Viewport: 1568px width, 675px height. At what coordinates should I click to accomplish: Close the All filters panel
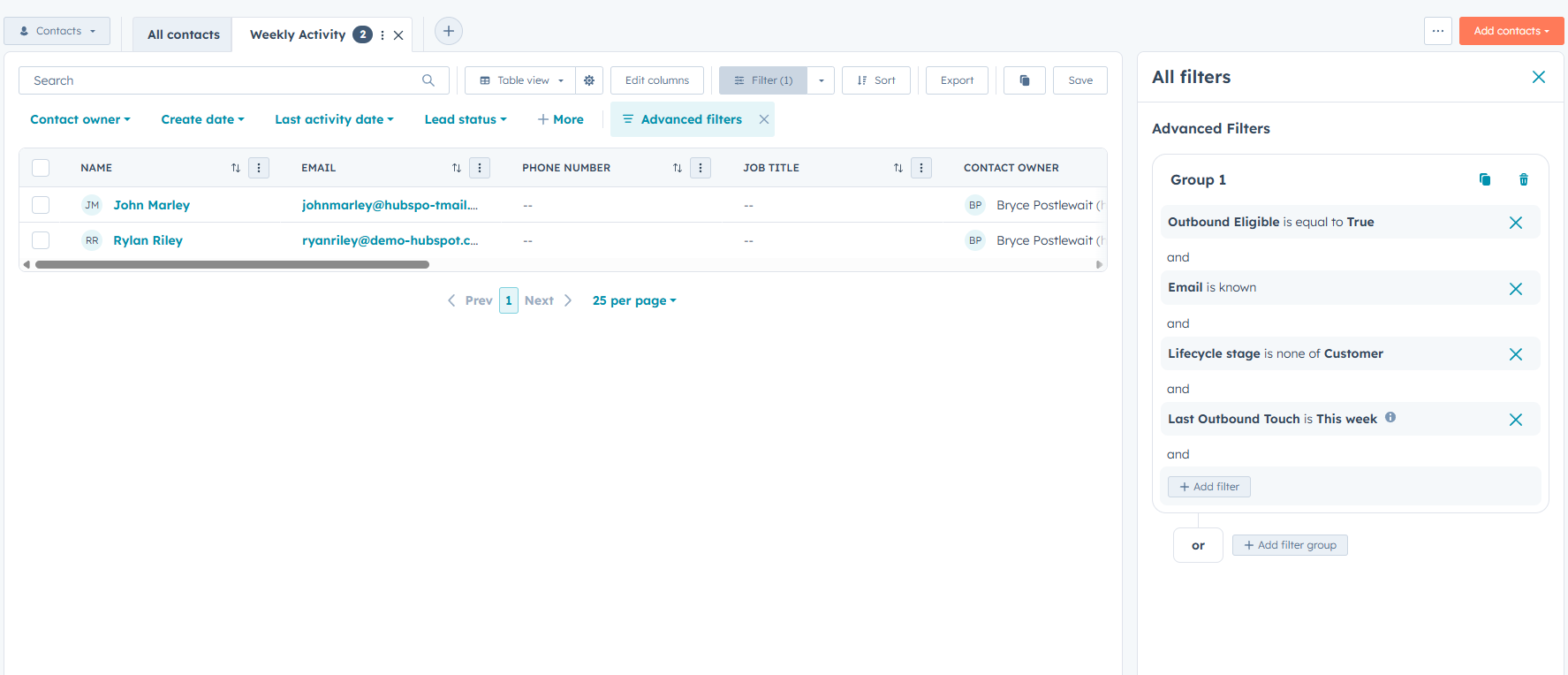pyautogui.click(x=1539, y=77)
